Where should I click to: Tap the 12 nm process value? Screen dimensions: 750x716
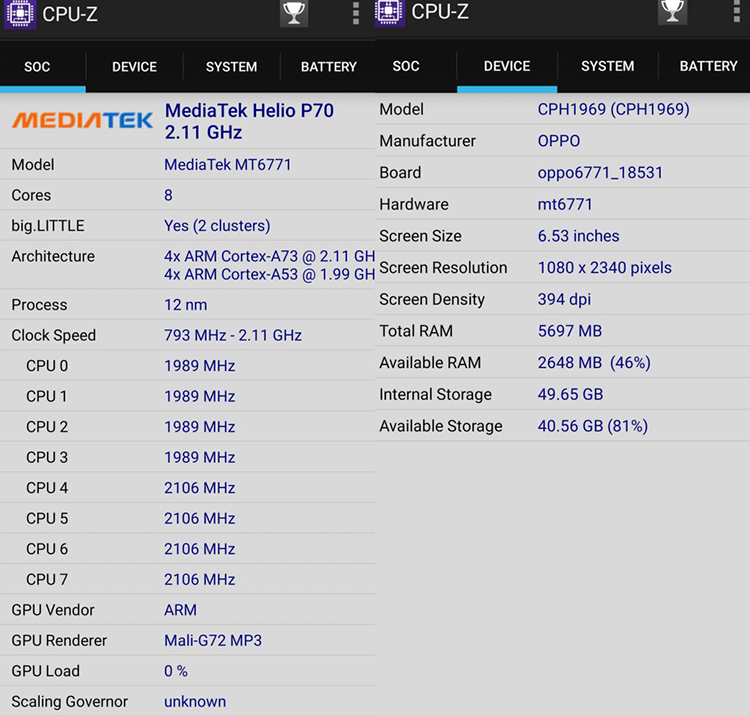tap(186, 305)
